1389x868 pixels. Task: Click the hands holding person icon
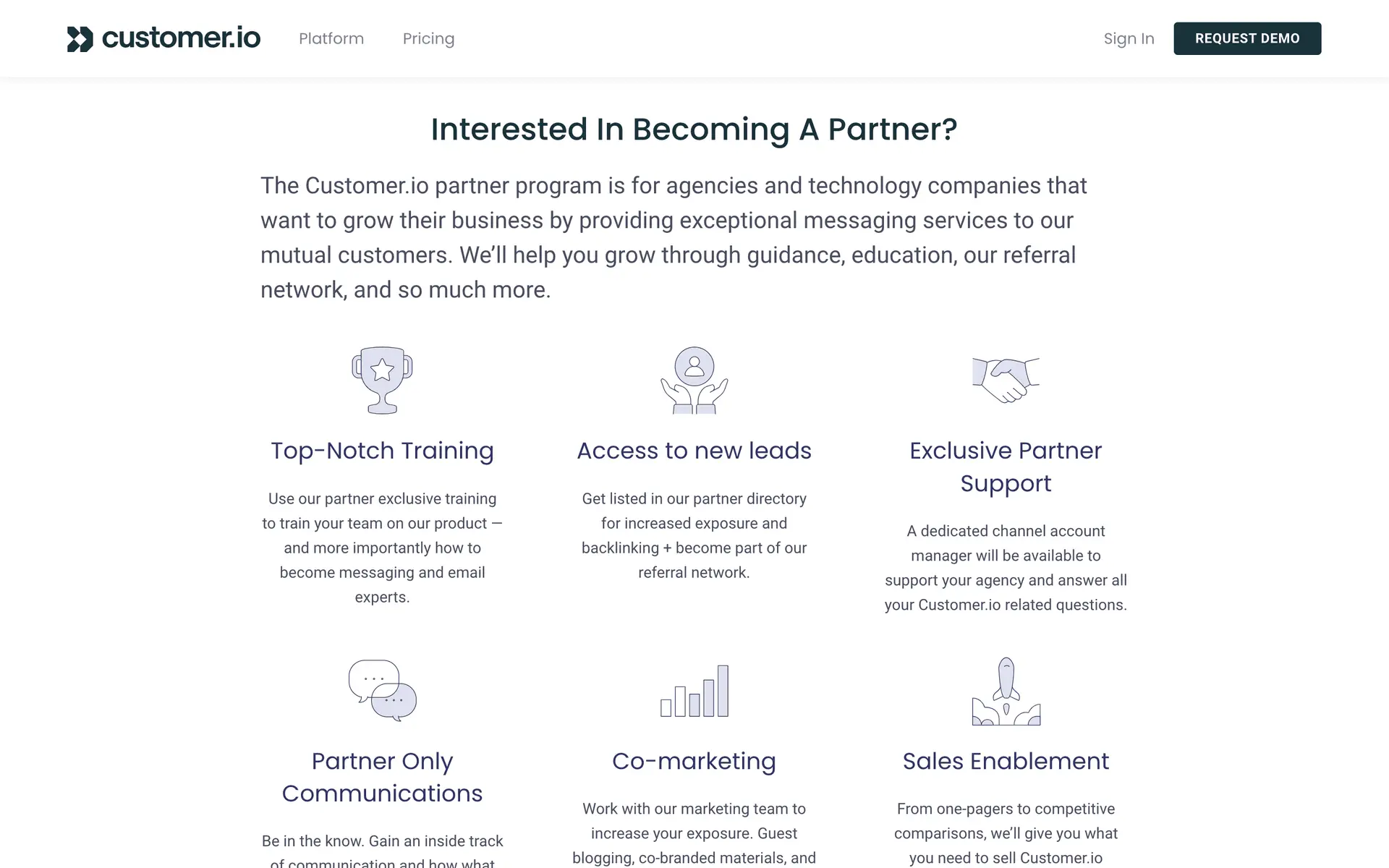pos(694,380)
